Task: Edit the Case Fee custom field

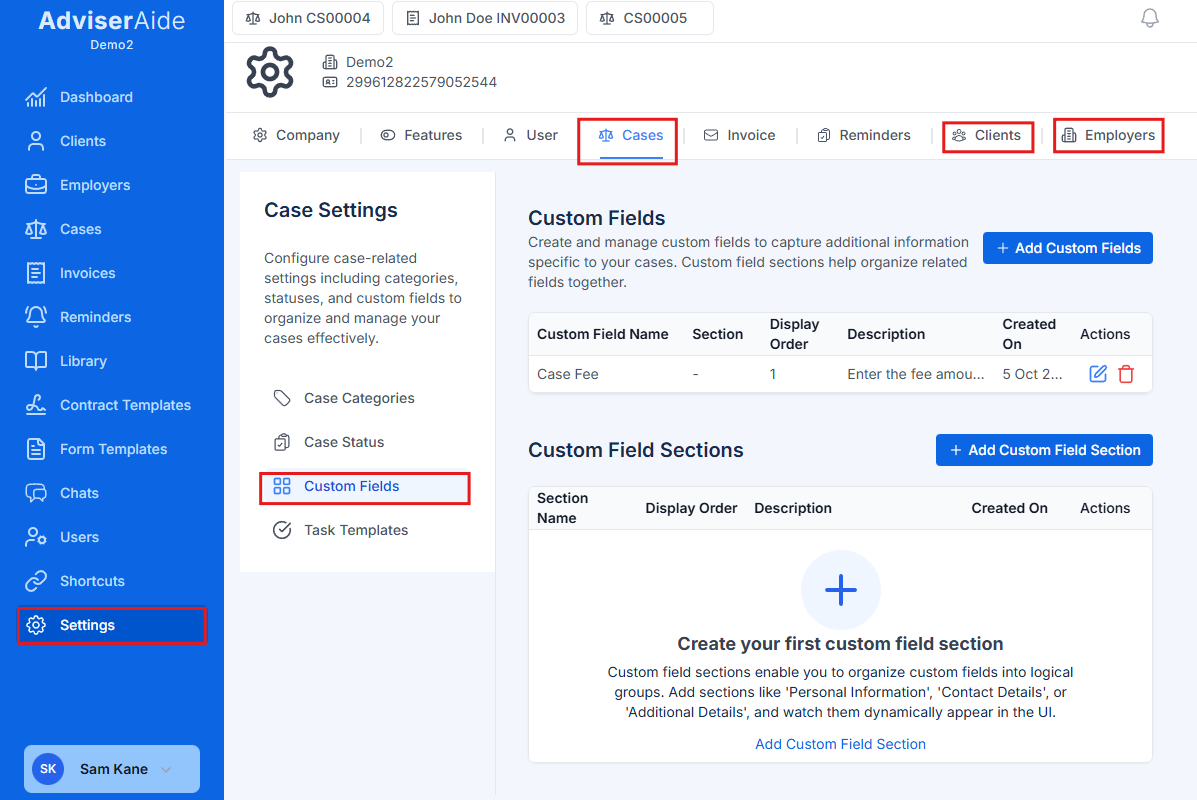Action: (x=1097, y=373)
